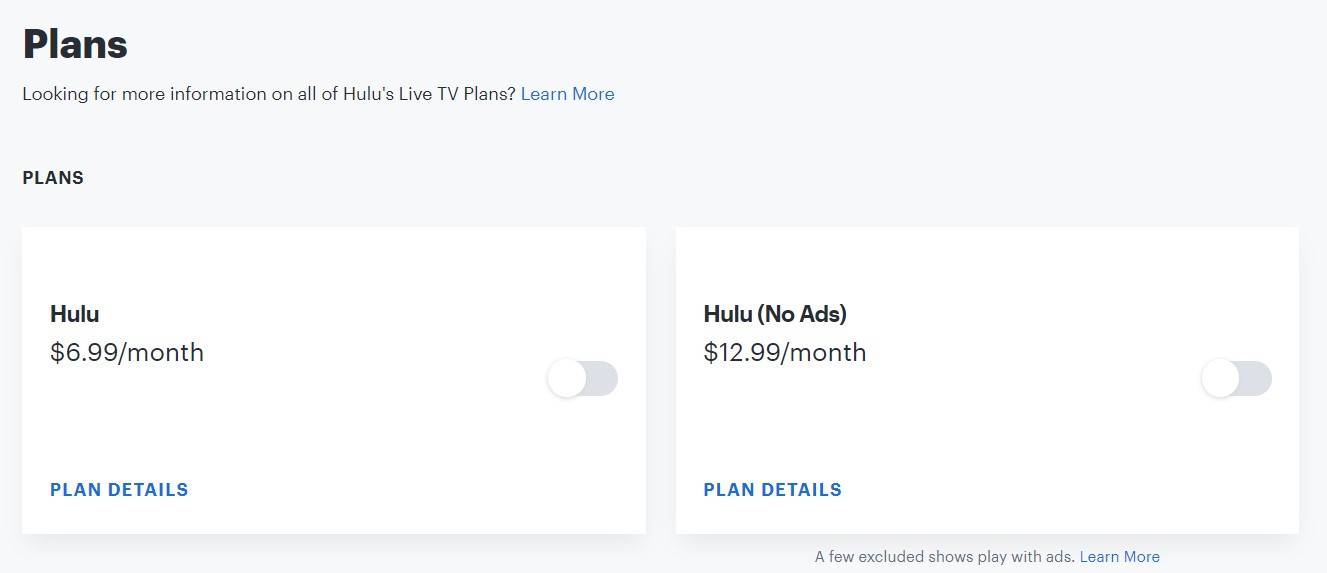Screen dimensions: 1327x573
Task: Click gray track of the Hulu switch
Action: click(603, 379)
